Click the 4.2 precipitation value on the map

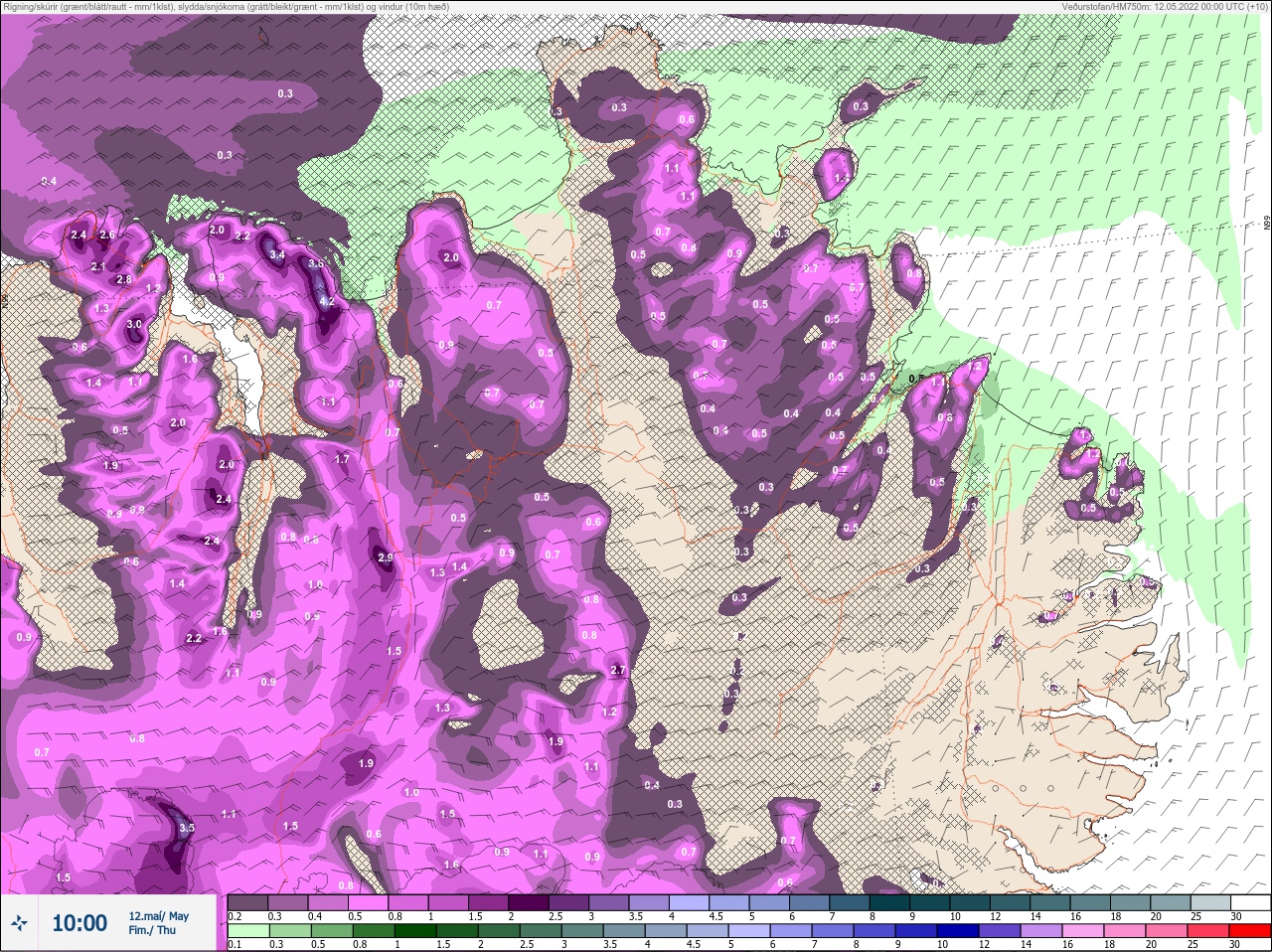tap(325, 301)
